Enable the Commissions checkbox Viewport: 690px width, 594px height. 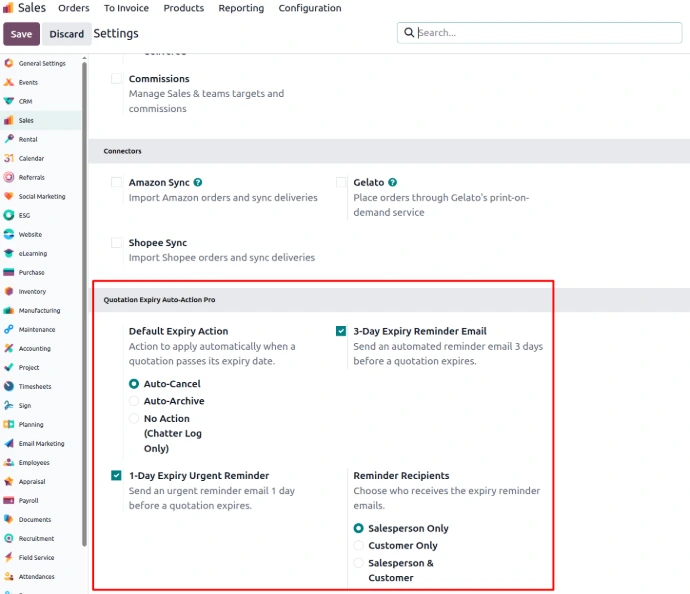(x=117, y=79)
